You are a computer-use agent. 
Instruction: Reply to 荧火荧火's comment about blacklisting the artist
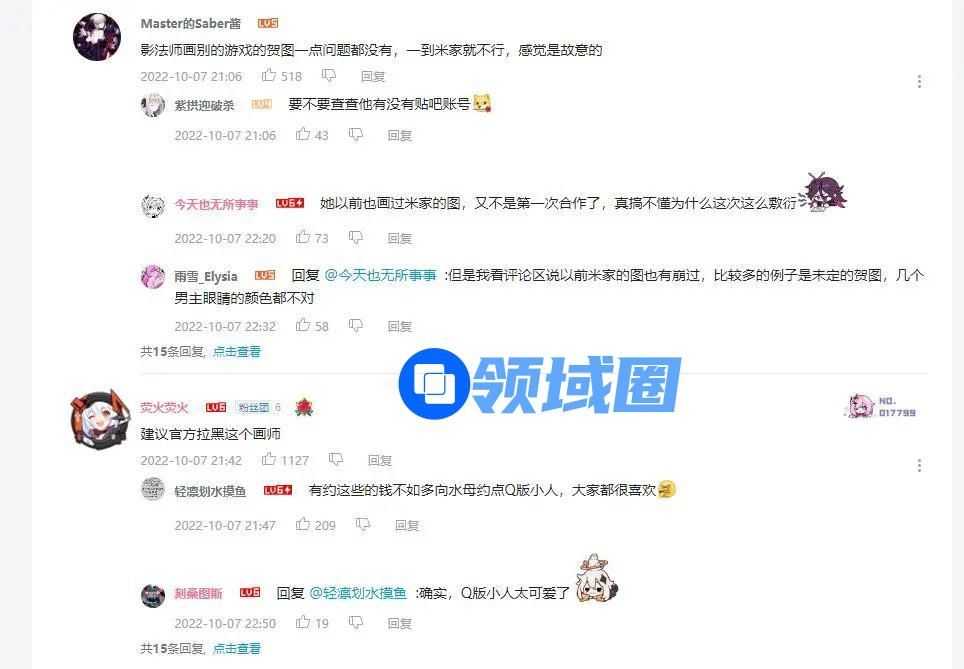(x=379, y=460)
